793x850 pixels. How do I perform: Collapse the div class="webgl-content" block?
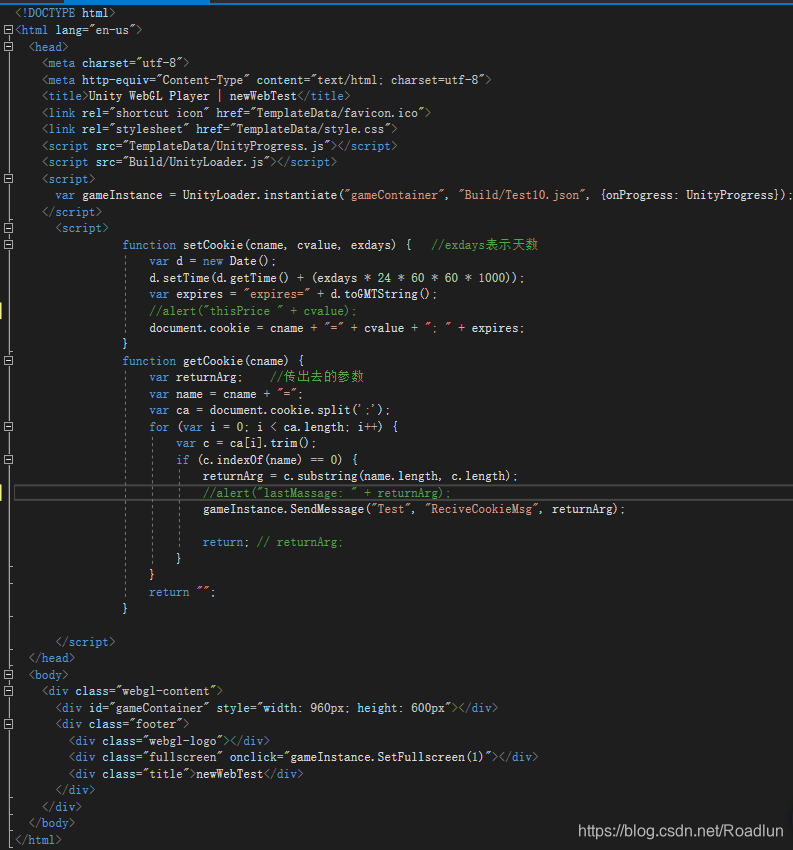[x=8, y=691]
